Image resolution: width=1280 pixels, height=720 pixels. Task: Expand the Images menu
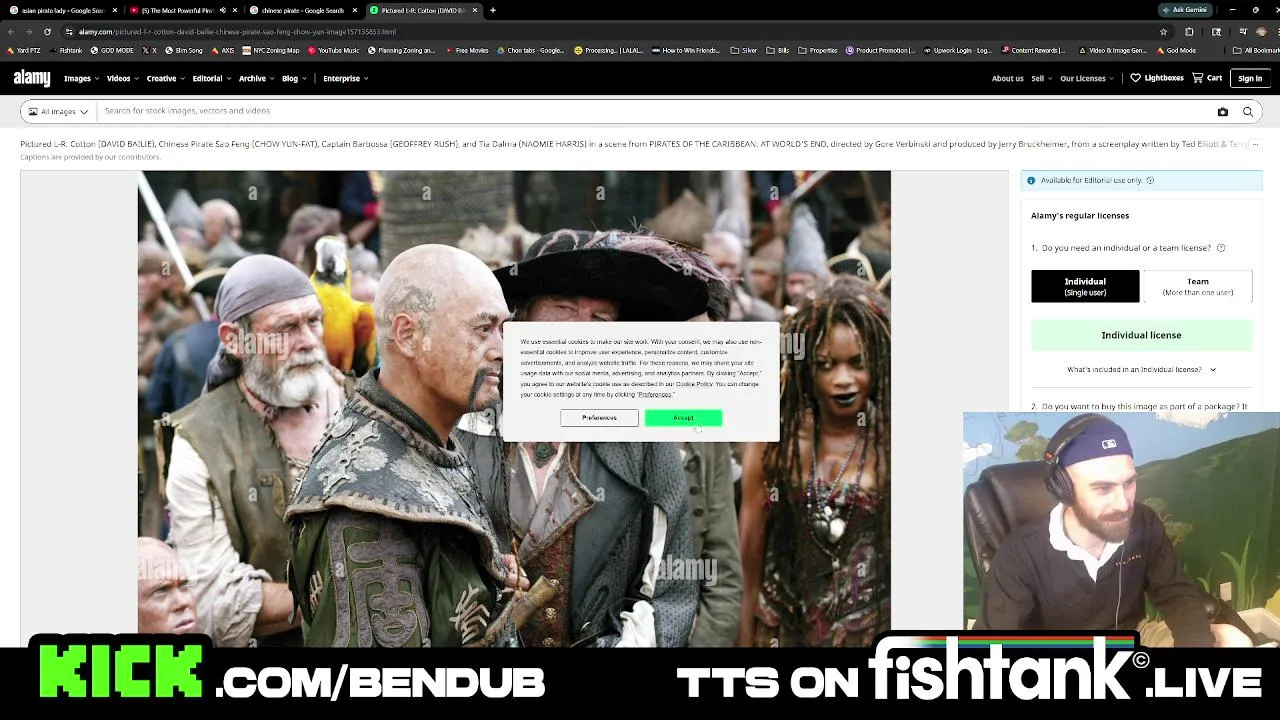pos(80,78)
